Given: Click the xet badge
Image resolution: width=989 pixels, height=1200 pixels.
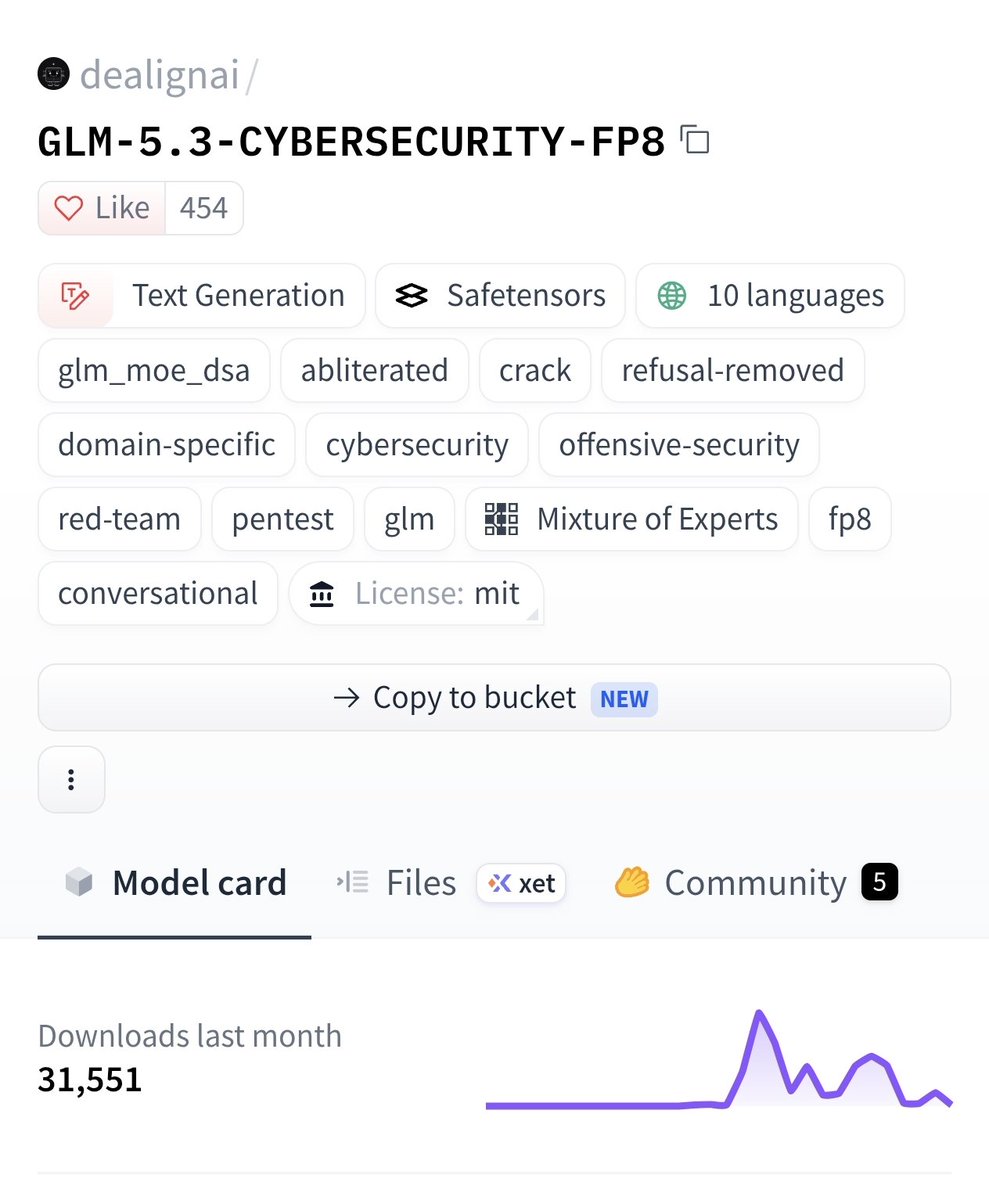Looking at the screenshot, I should click(x=521, y=883).
